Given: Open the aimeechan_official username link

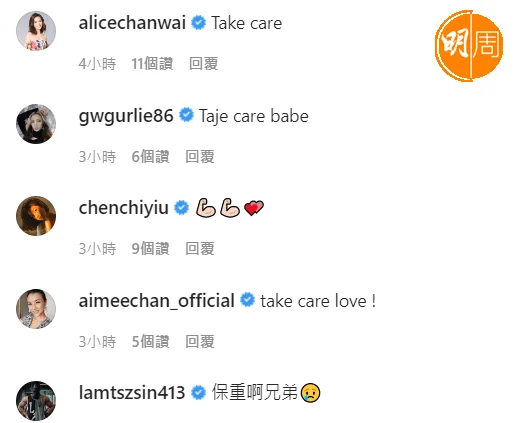Looking at the screenshot, I should click(157, 300).
